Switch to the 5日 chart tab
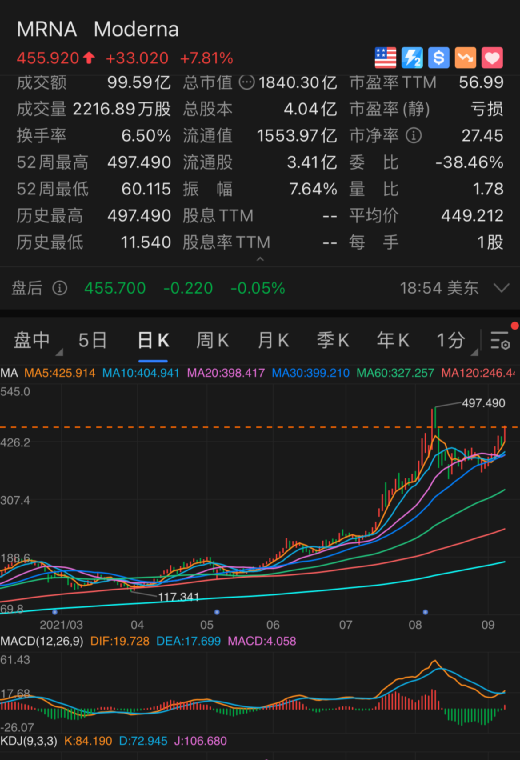 pyautogui.click(x=93, y=340)
